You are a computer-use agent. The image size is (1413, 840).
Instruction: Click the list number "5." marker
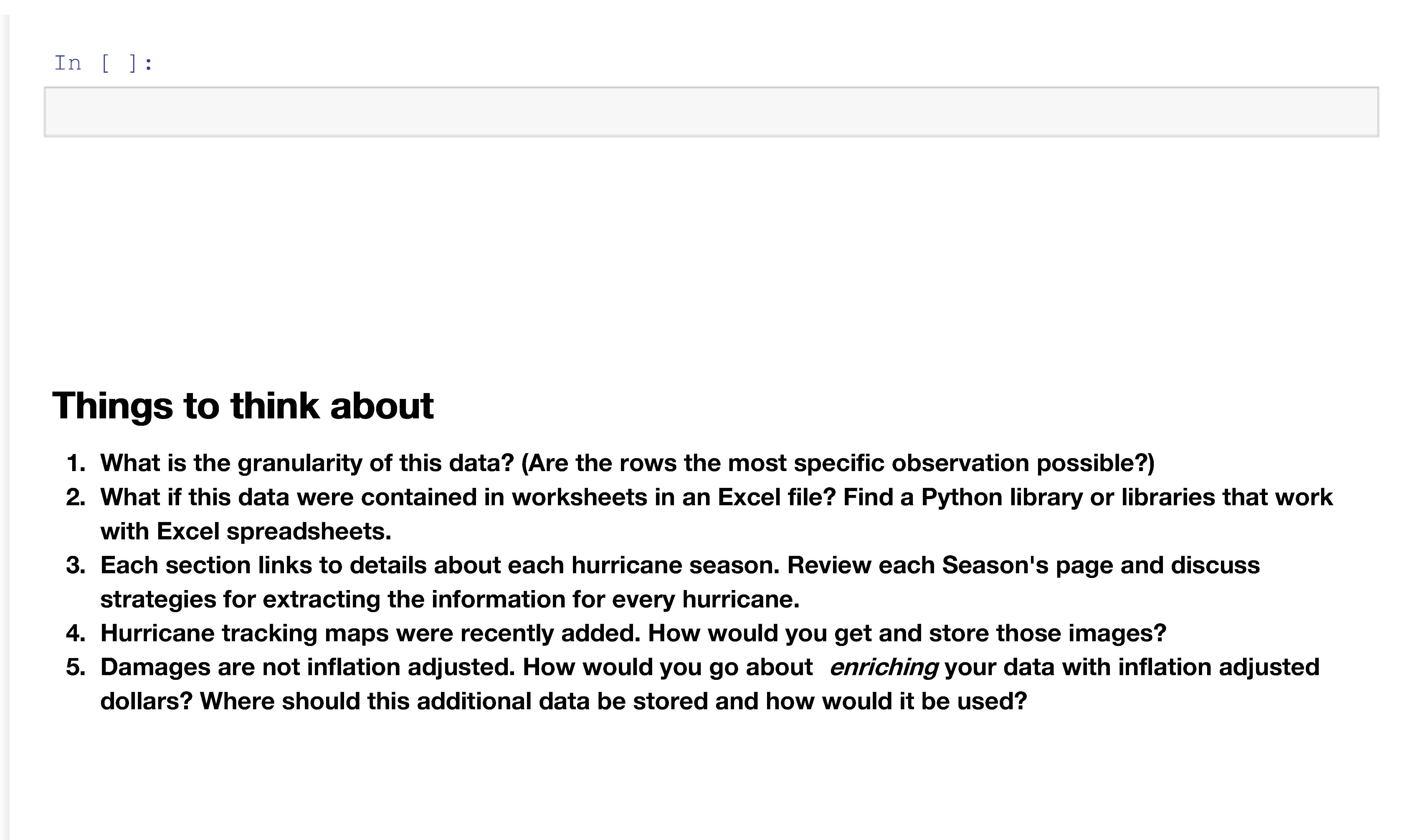click(76, 667)
